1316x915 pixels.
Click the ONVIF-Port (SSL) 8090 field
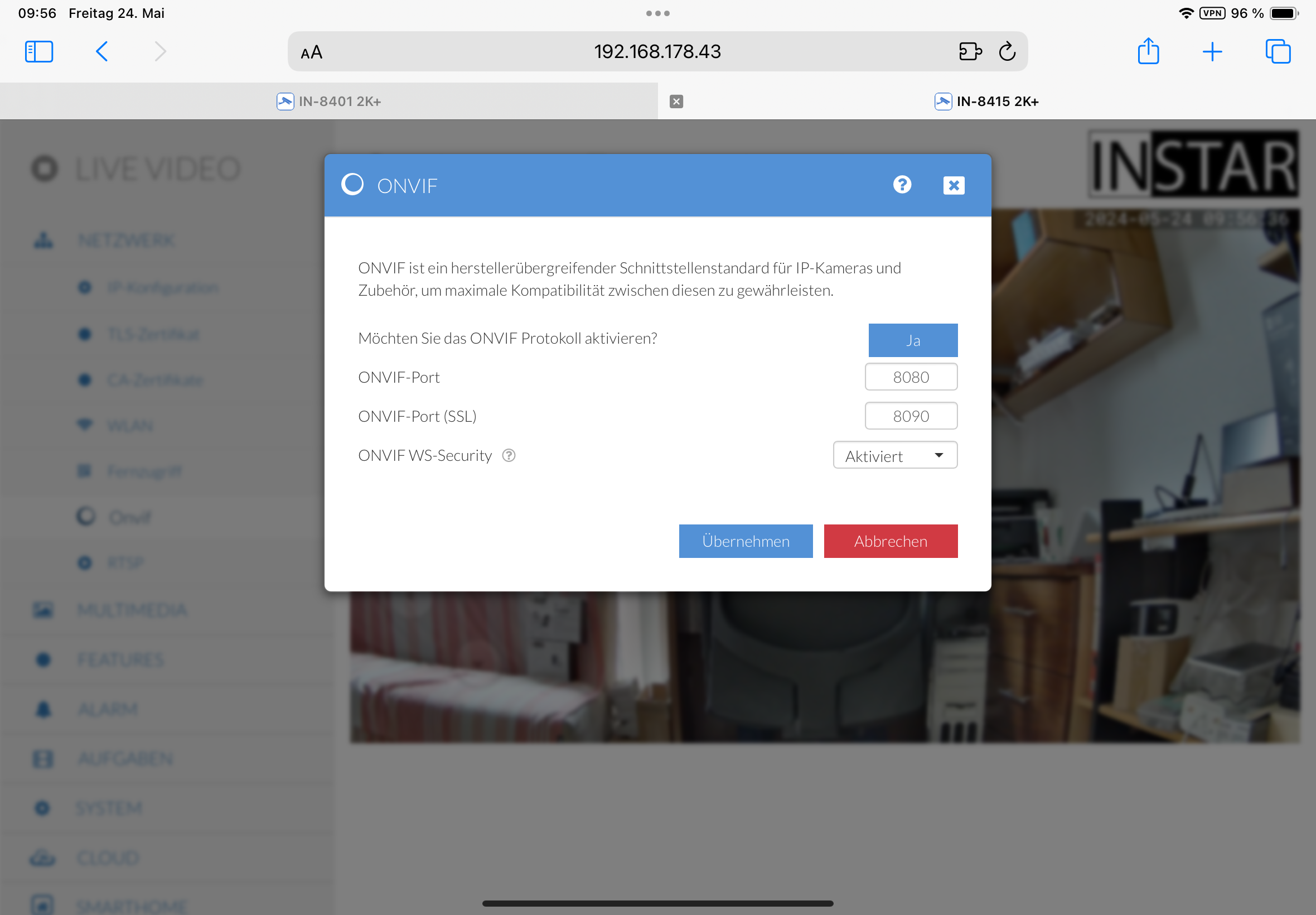coord(911,416)
